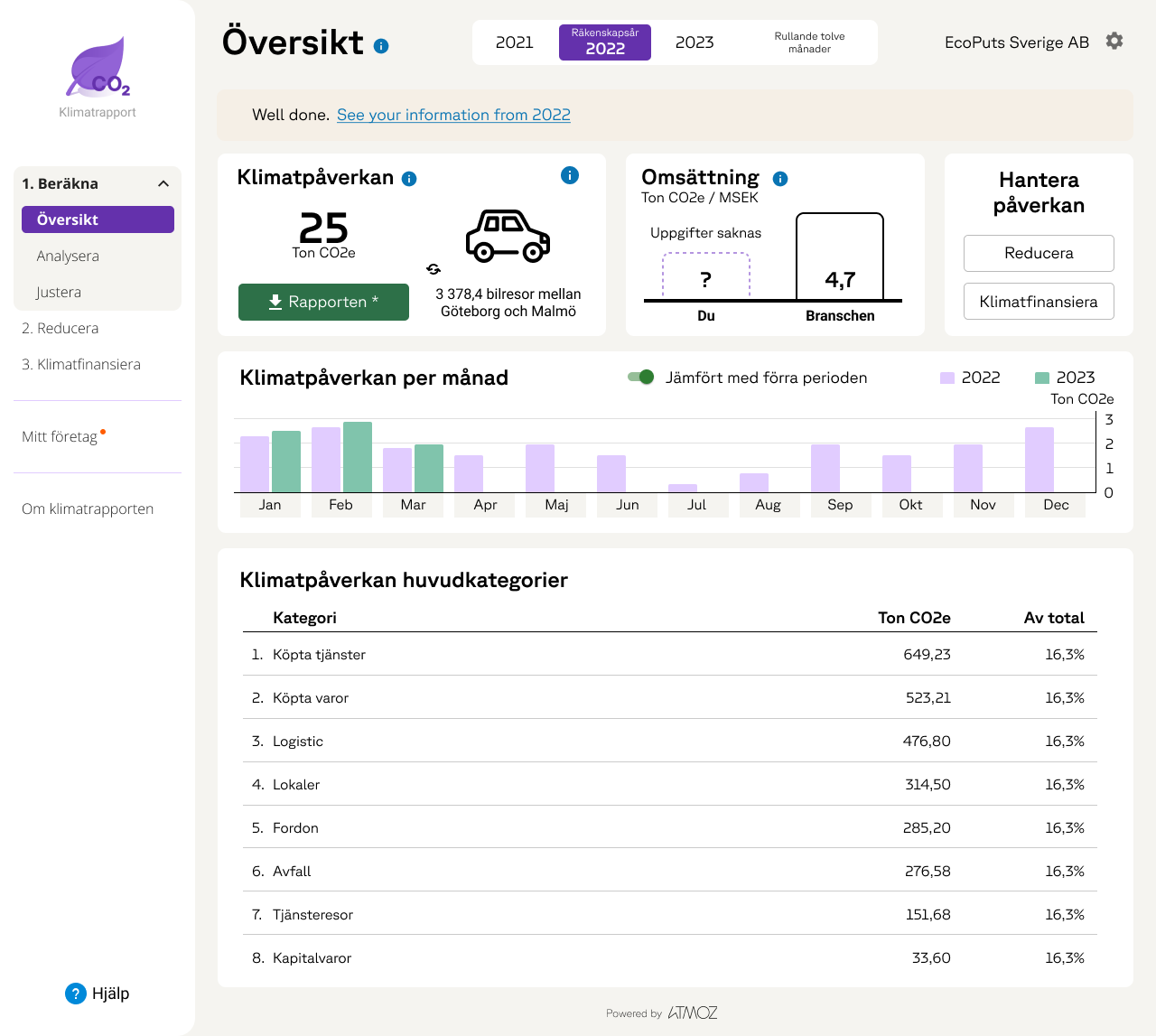
Task: Click the Hjälp question mark icon
Action: 76,994
